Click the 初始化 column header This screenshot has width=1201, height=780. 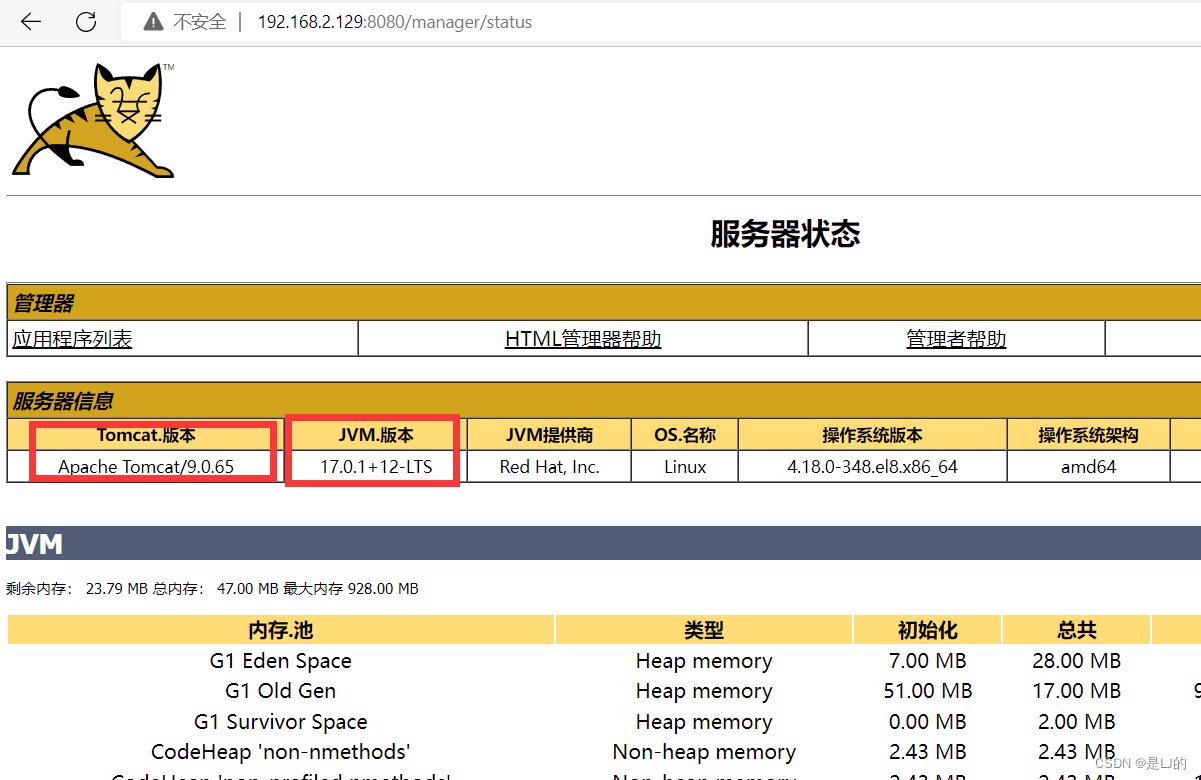pyautogui.click(x=927, y=630)
